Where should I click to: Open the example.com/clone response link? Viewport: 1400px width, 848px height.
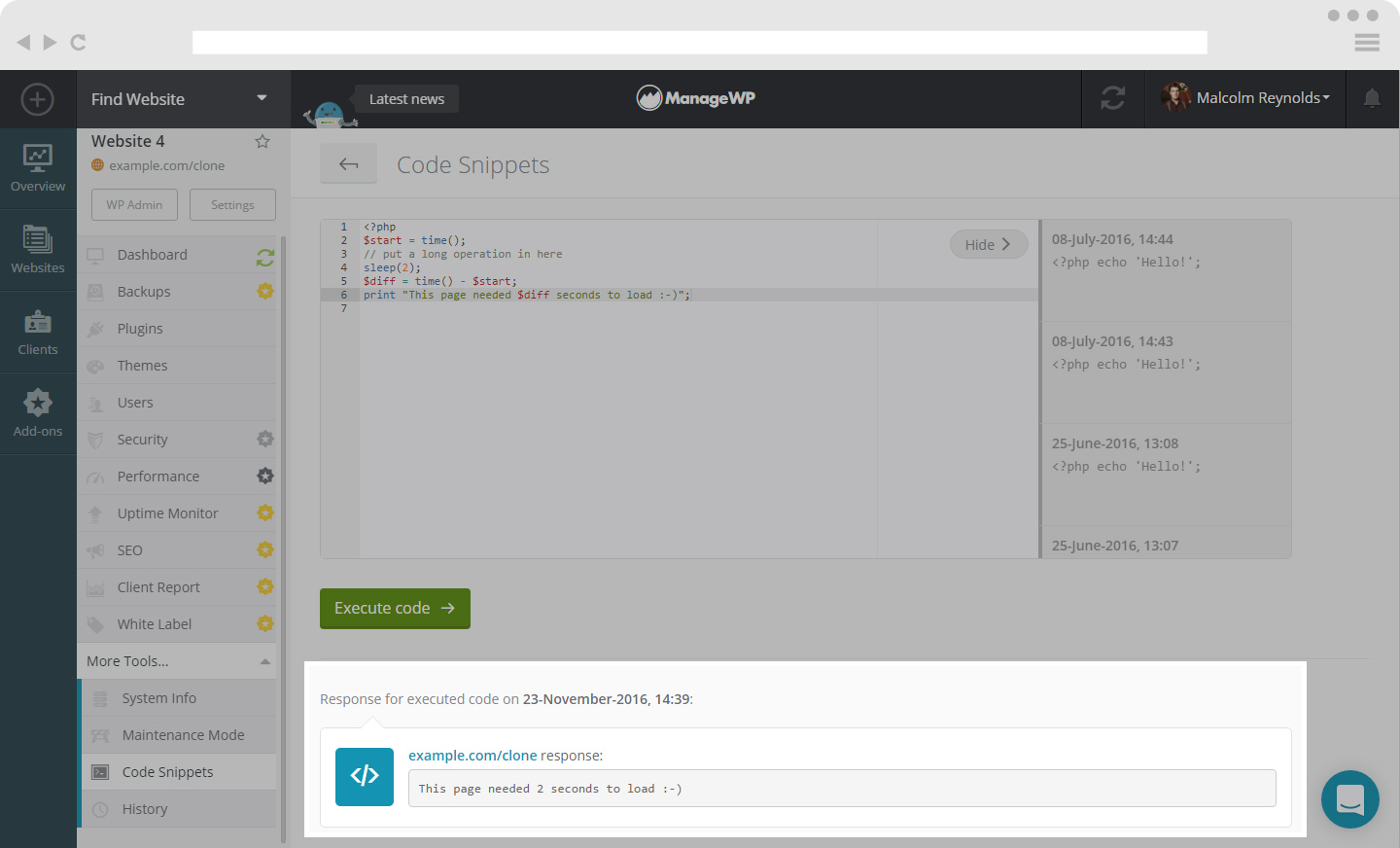472,756
